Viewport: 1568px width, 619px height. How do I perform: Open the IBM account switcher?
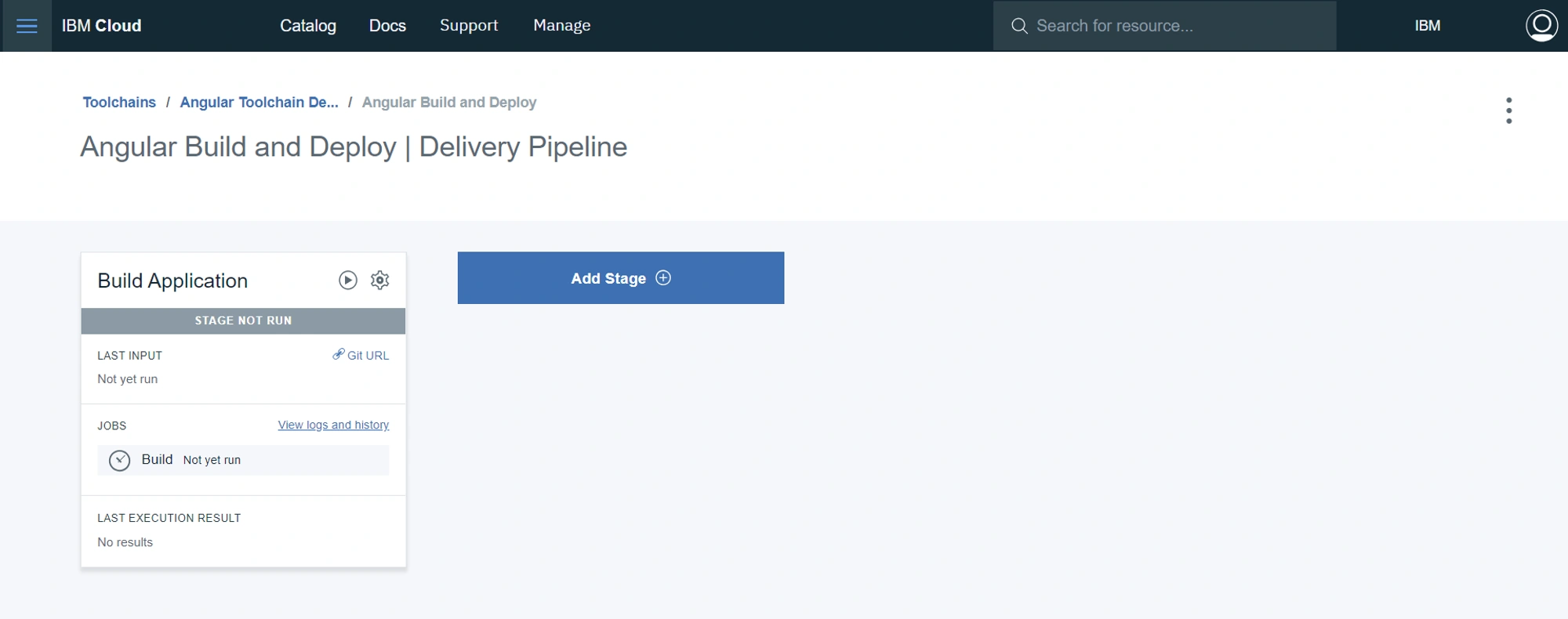click(x=1428, y=26)
